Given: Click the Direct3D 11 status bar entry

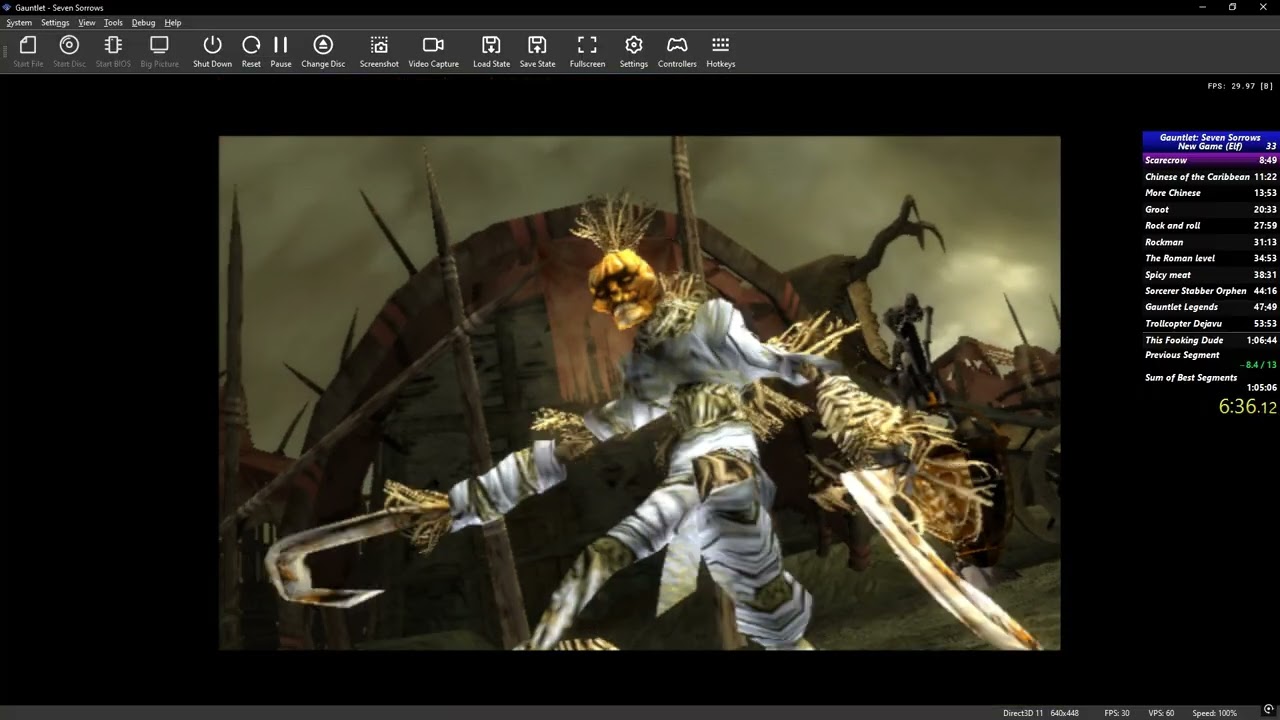Looking at the screenshot, I should pyautogui.click(x=1023, y=713).
